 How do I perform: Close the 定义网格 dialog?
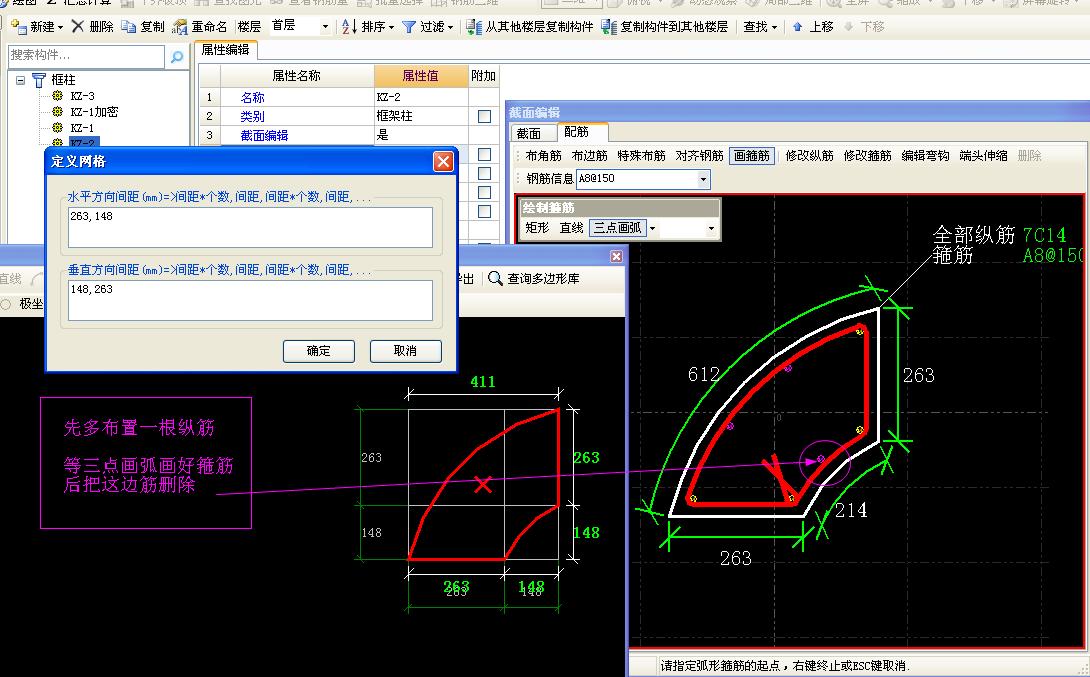tap(443, 161)
